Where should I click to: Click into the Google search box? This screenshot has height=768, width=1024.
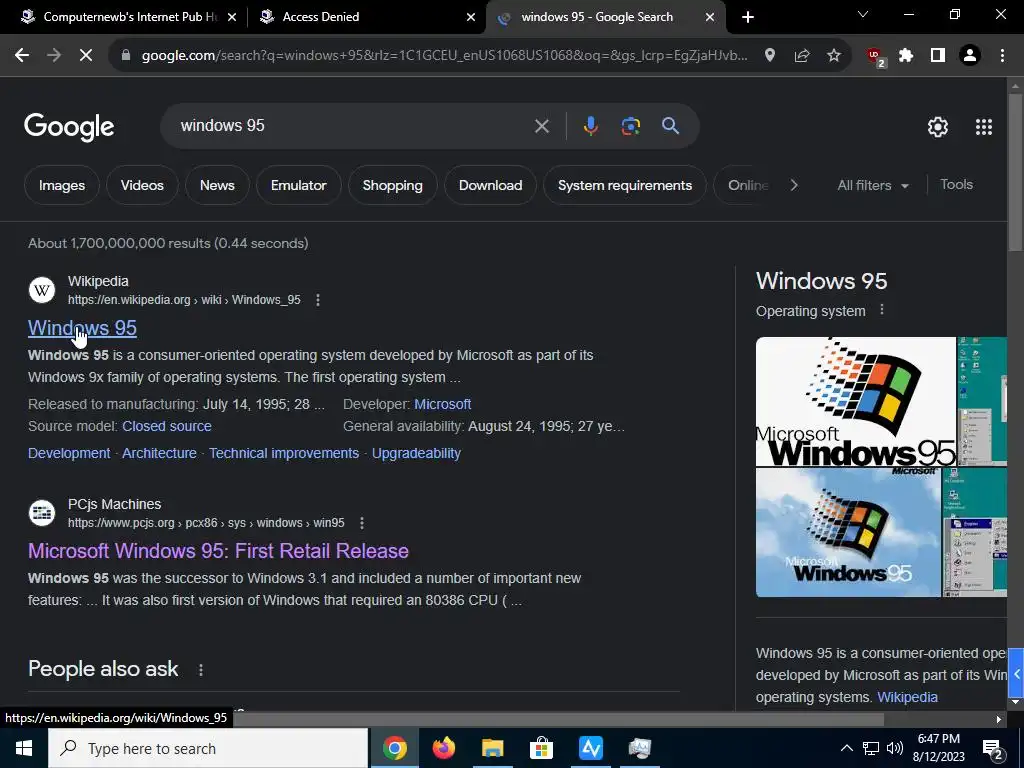point(353,126)
